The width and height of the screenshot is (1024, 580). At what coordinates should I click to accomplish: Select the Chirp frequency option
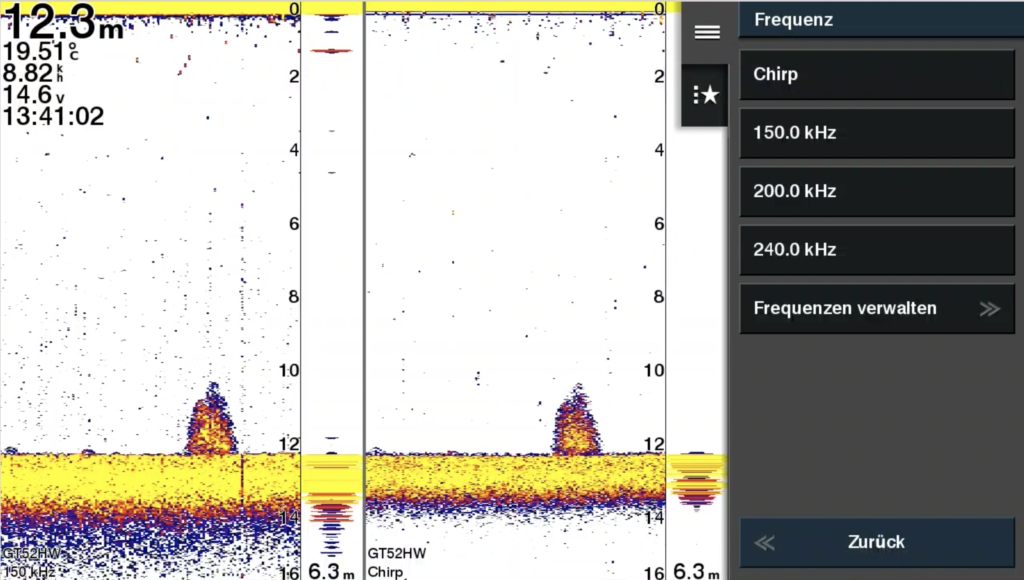point(876,74)
